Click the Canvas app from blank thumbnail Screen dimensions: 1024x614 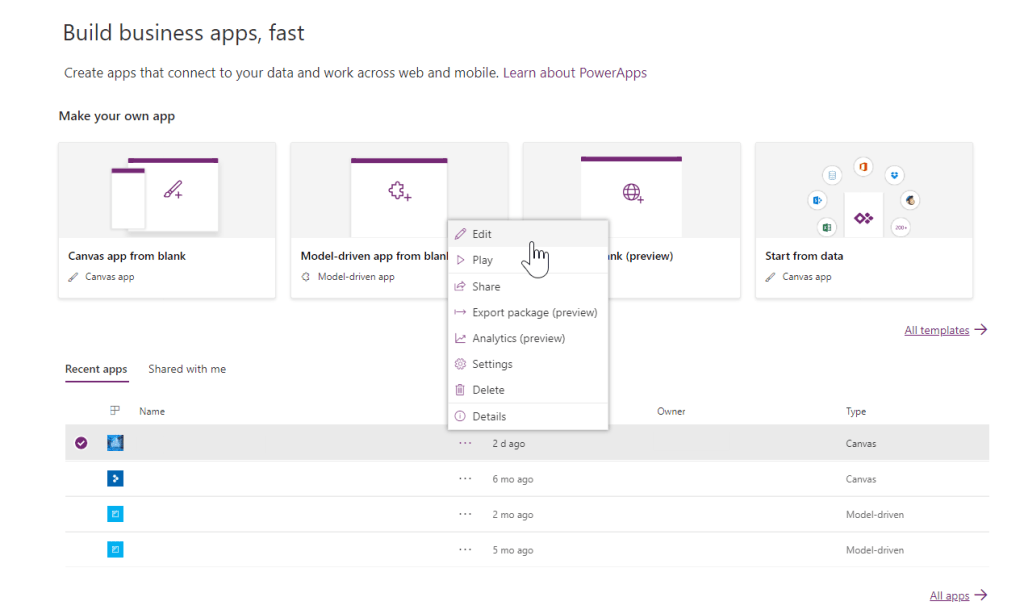(x=166, y=190)
